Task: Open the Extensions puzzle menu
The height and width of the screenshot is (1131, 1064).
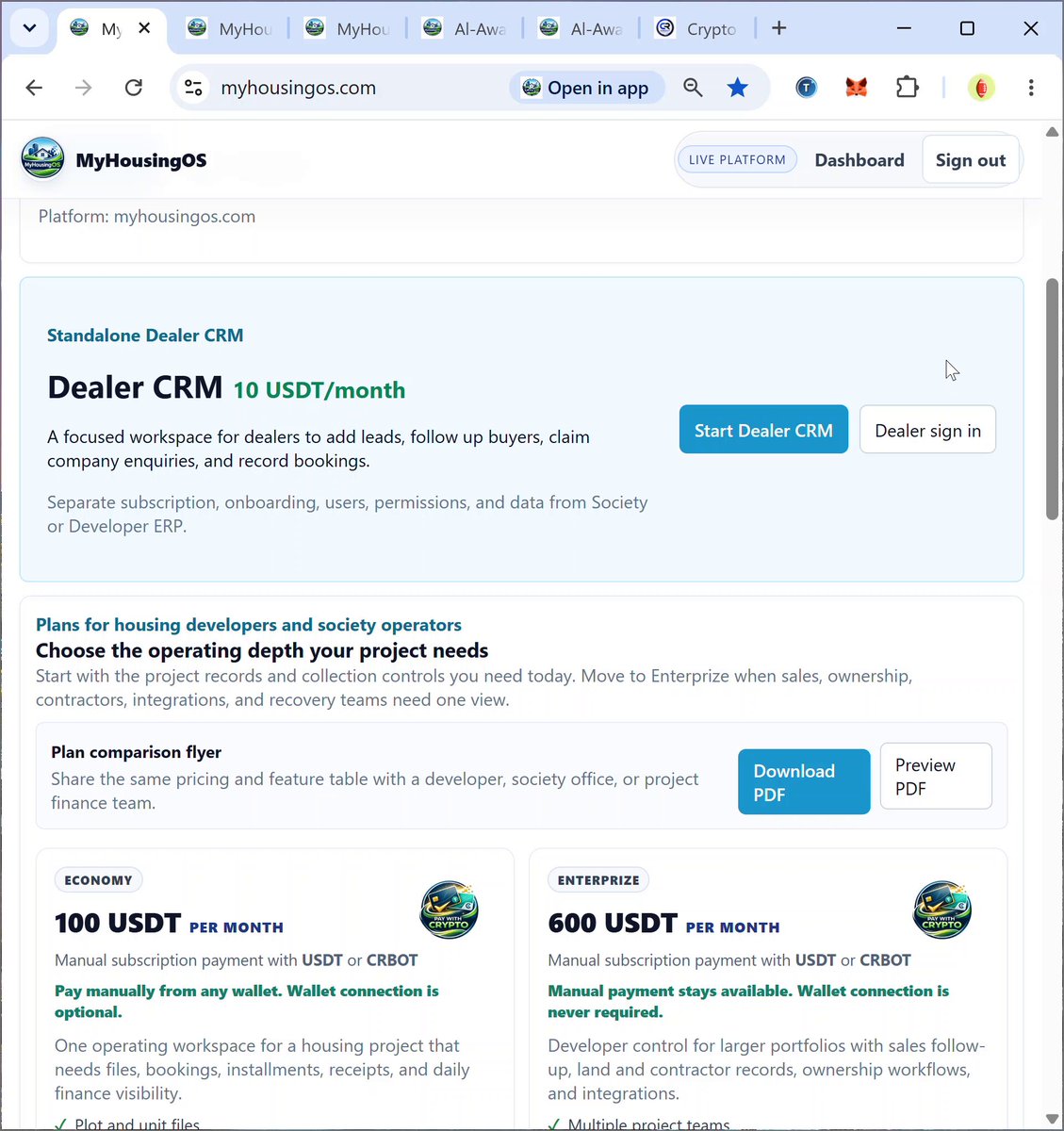Action: pos(907,88)
